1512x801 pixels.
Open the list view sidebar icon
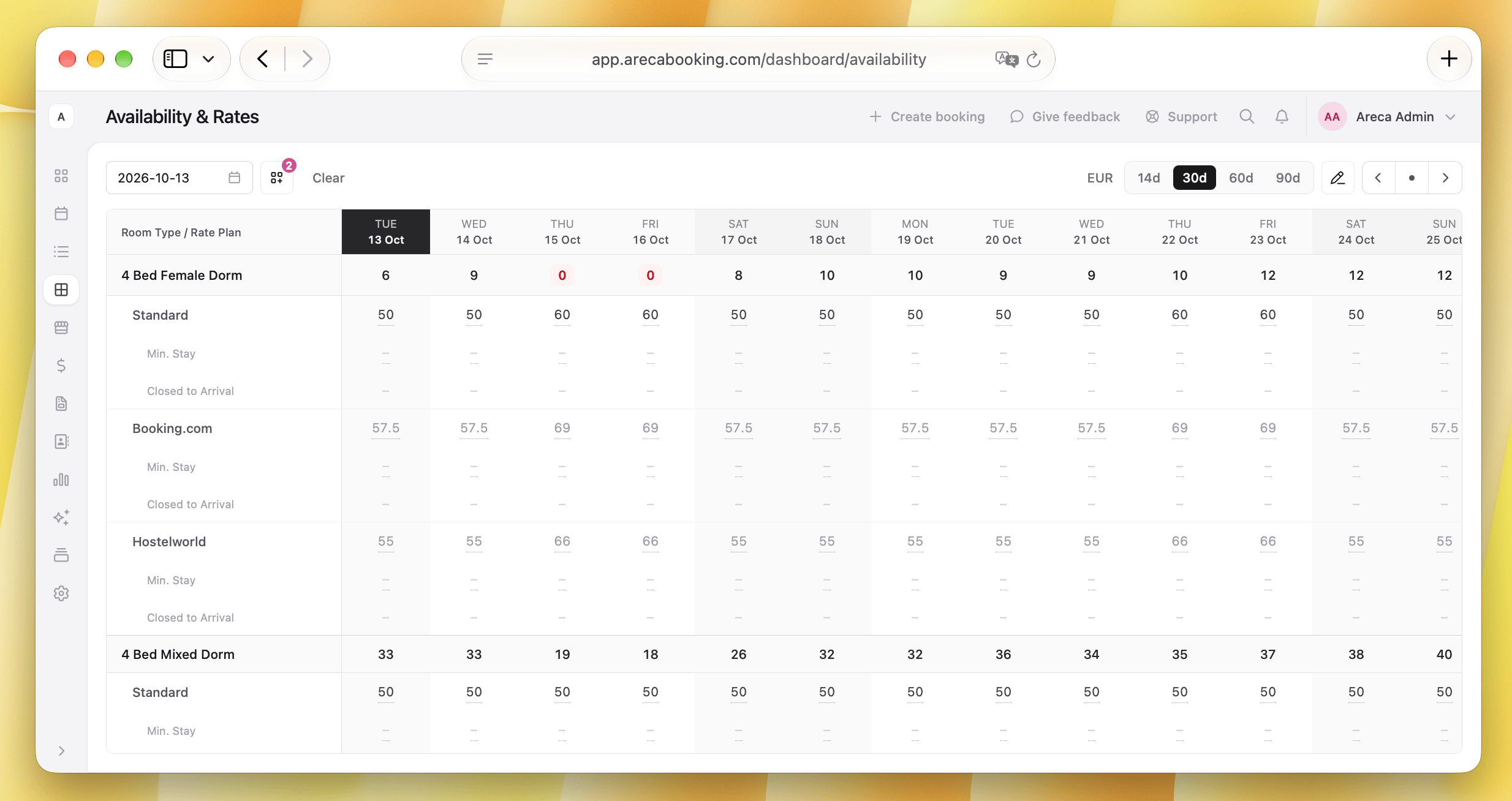pos(61,252)
